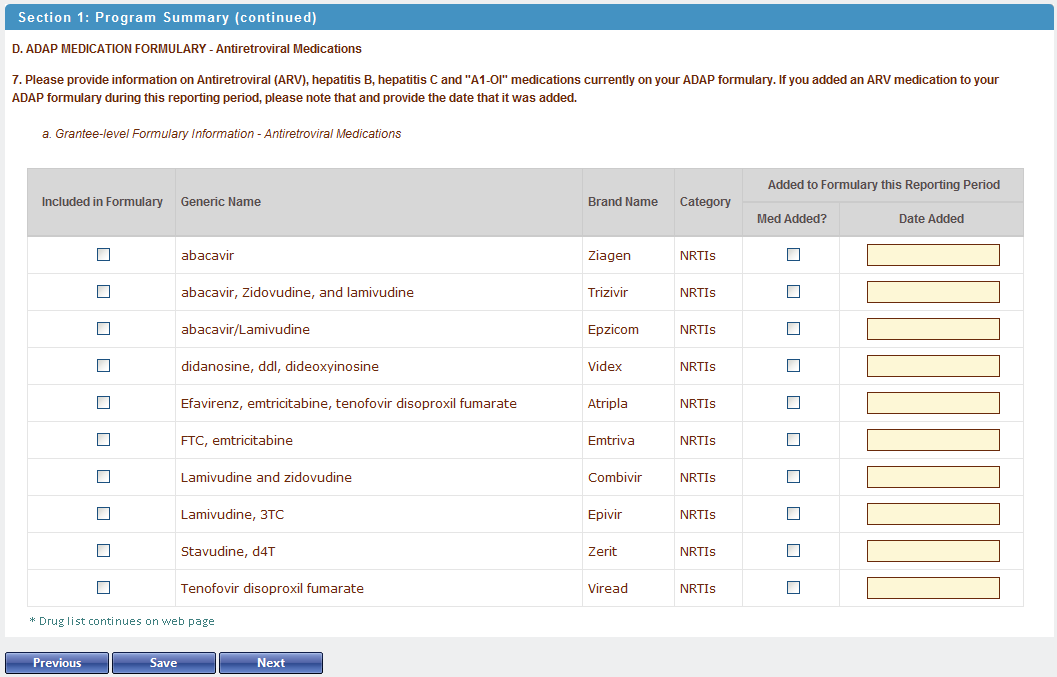The width and height of the screenshot is (1057, 677).
Task: Select Date Added field for Viread
Action: click(x=932, y=588)
